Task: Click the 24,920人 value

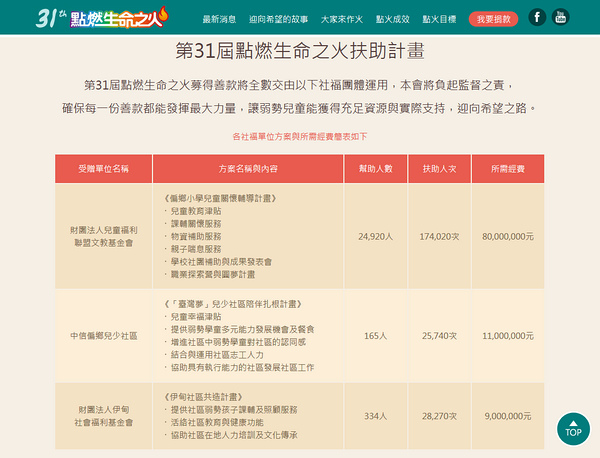Action: (x=375, y=236)
